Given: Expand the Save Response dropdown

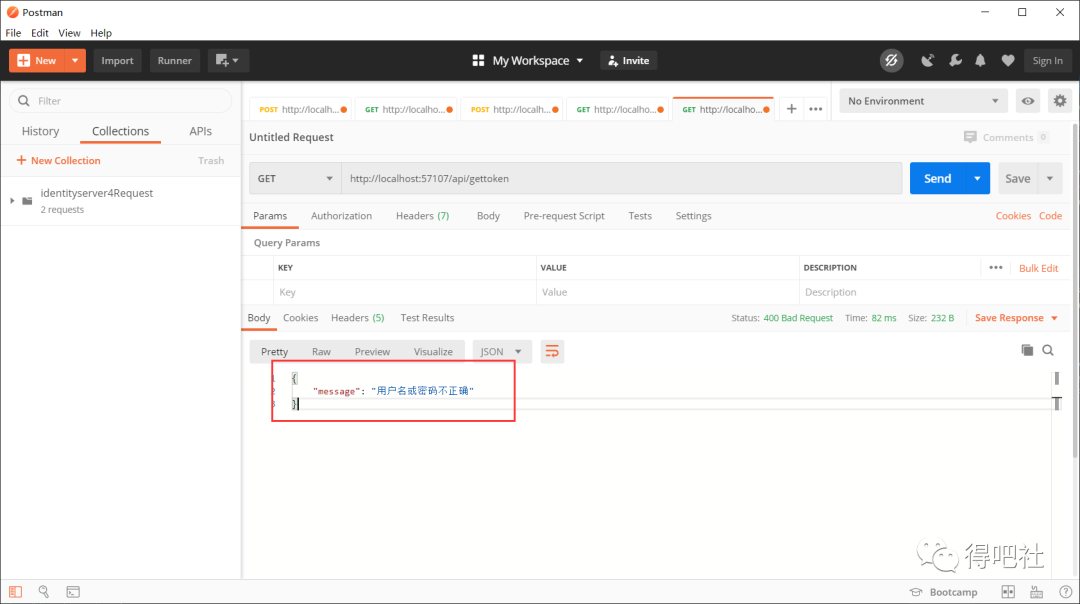Looking at the screenshot, I should tap(1055, 318).
